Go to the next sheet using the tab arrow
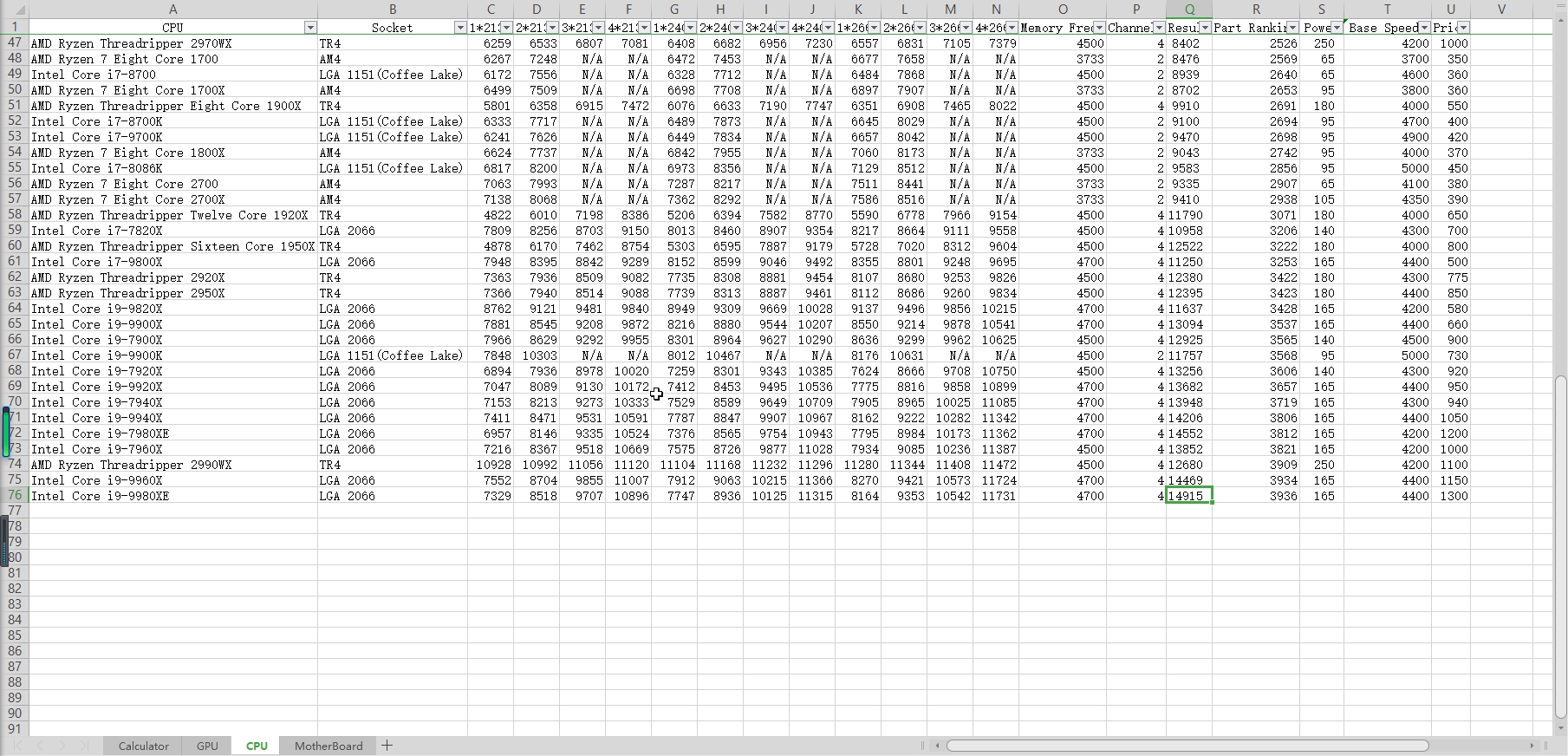The width and height of the screenshot is (1568, 756). [62, 746]
